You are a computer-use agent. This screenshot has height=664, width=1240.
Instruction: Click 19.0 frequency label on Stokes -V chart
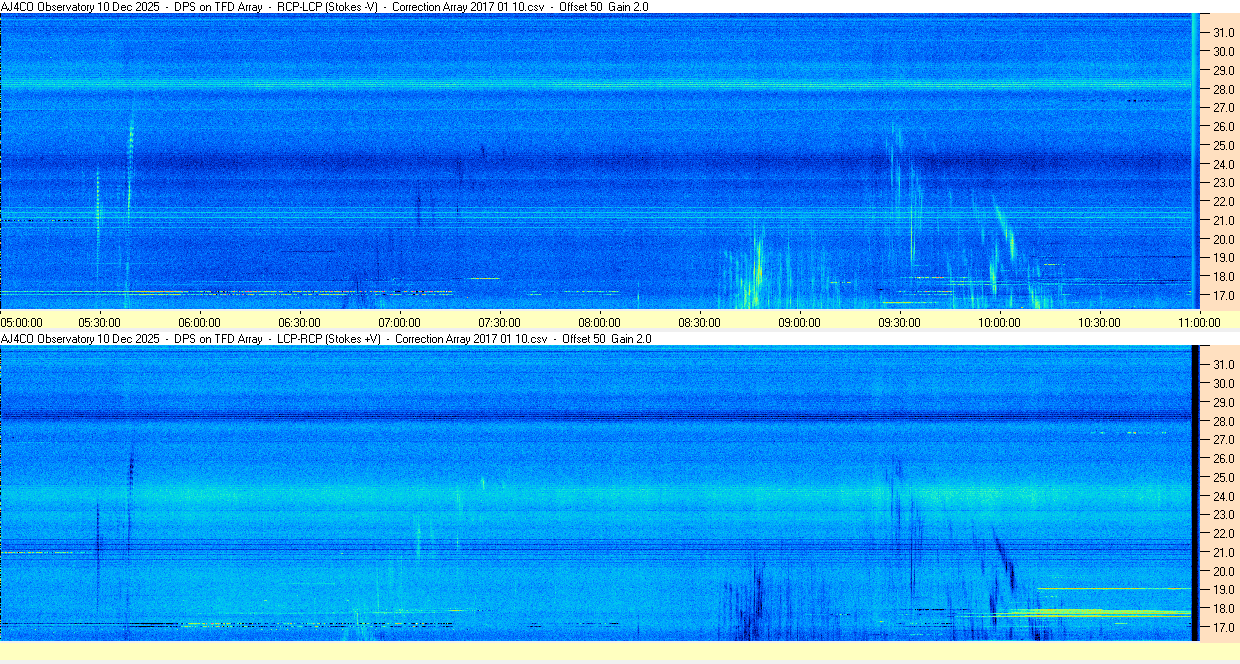point(1224,258)
